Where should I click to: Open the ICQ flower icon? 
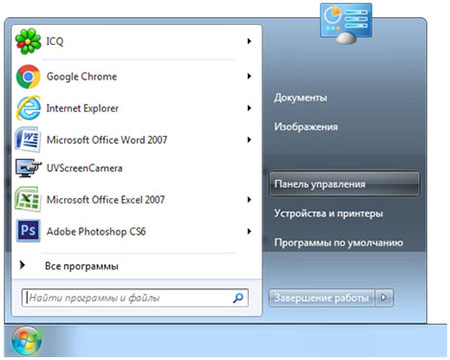click(28, 41)
